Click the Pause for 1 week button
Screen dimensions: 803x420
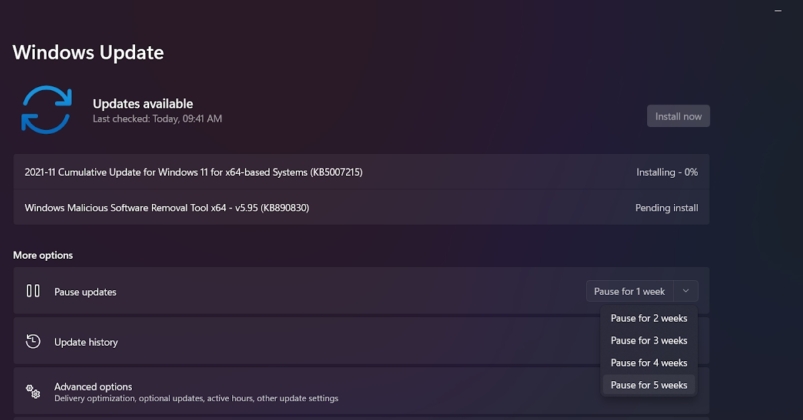point(629,291)
